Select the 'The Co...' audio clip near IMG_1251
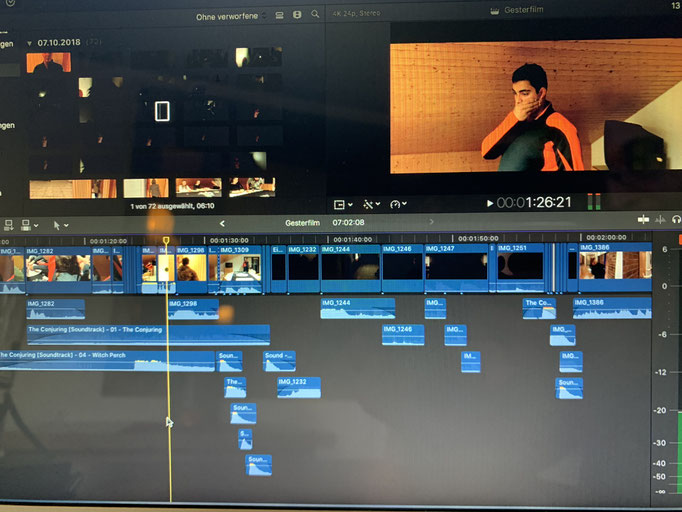 (539, 308)
